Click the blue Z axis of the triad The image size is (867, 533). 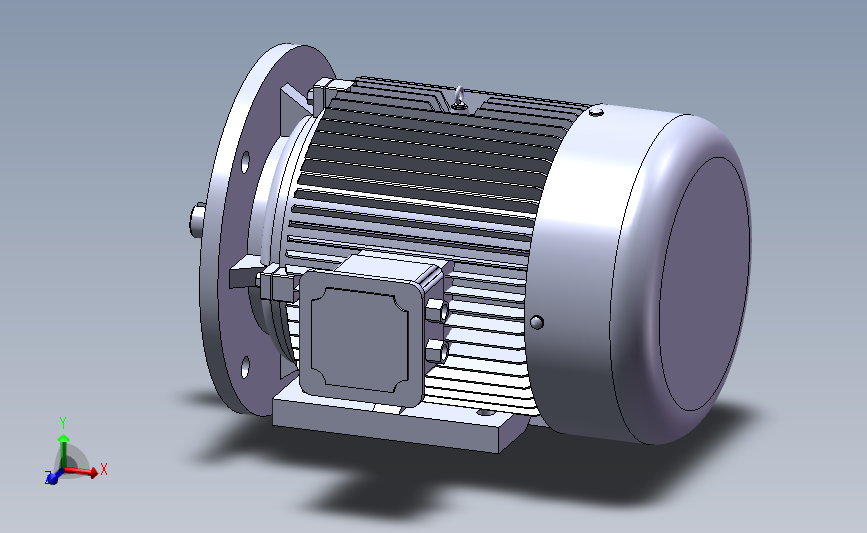pyautogui.click(x=53, y=477)
